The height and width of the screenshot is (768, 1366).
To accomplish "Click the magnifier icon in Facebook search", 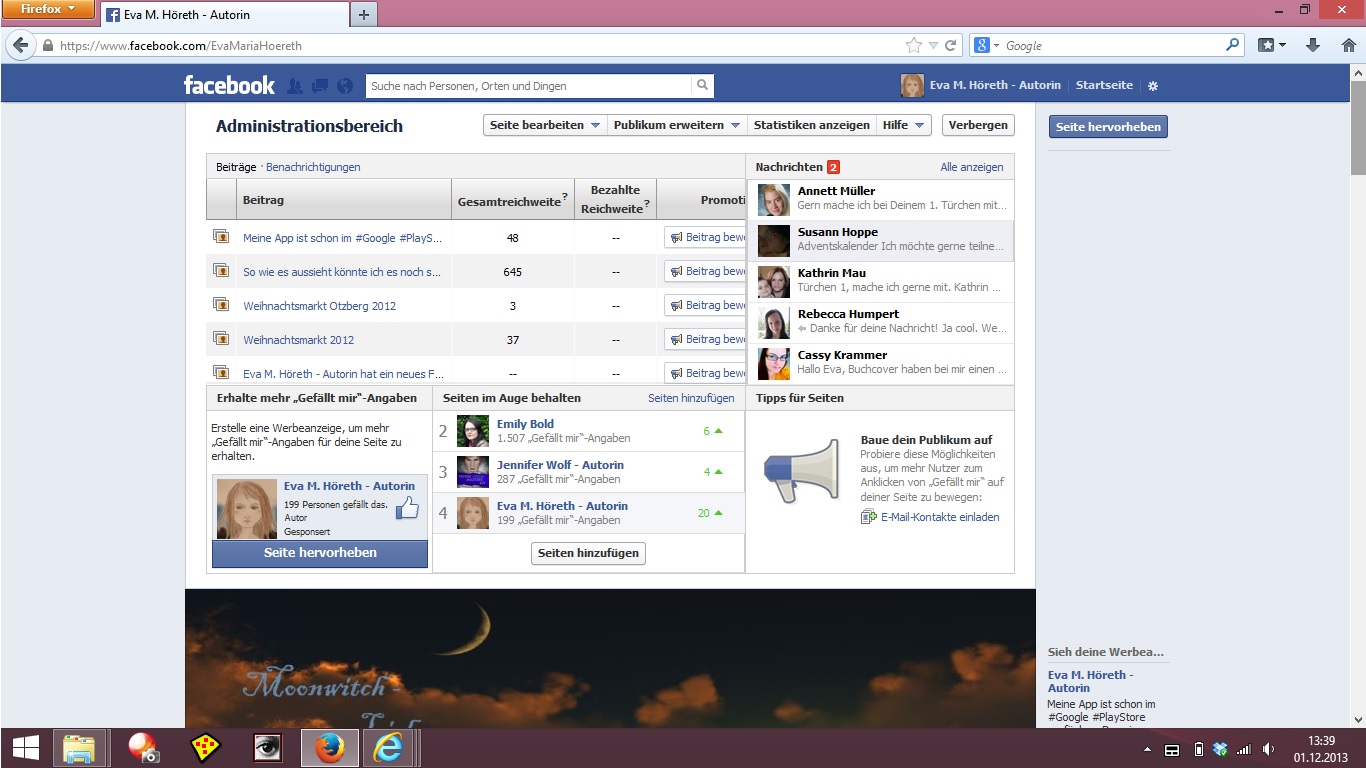I will 703,86.
